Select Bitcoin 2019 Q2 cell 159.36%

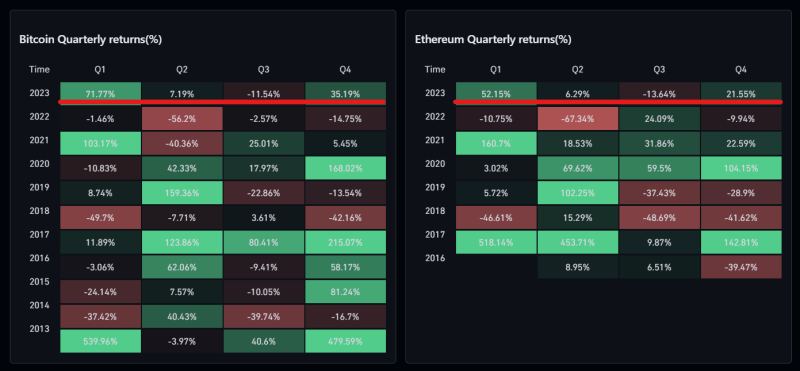182,193
